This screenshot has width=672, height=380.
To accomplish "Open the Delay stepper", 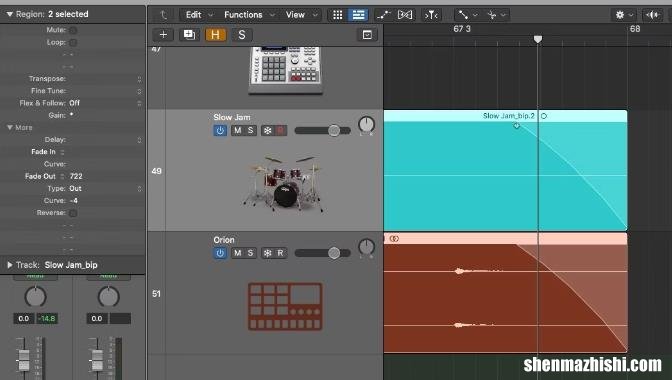I will 139,140.
